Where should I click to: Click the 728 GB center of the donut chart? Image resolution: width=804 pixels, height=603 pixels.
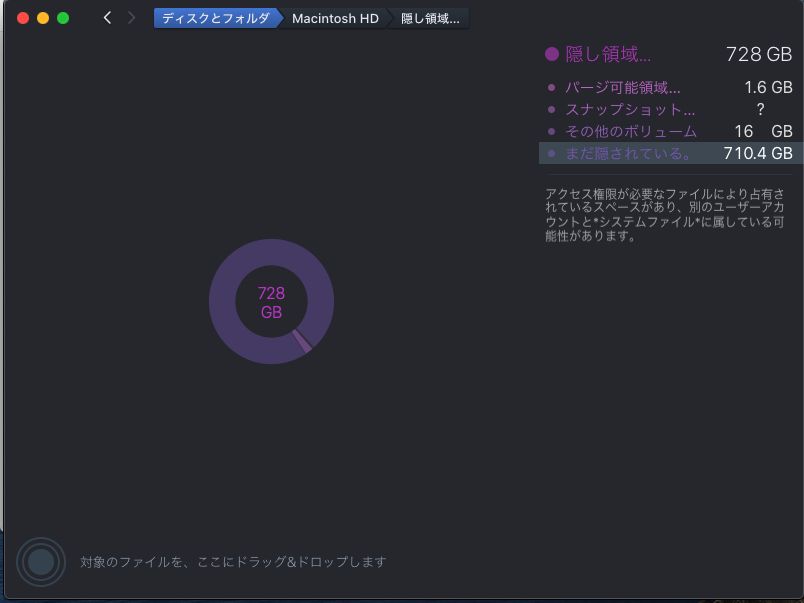pos(271,302)
